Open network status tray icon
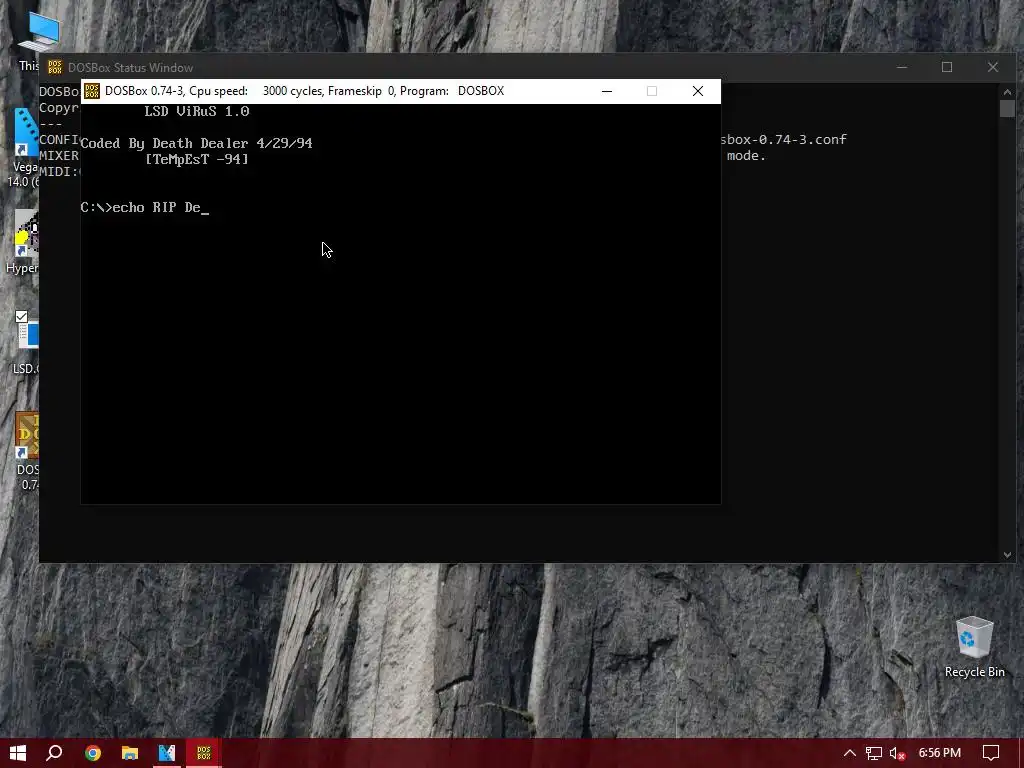 pos(874,753)
